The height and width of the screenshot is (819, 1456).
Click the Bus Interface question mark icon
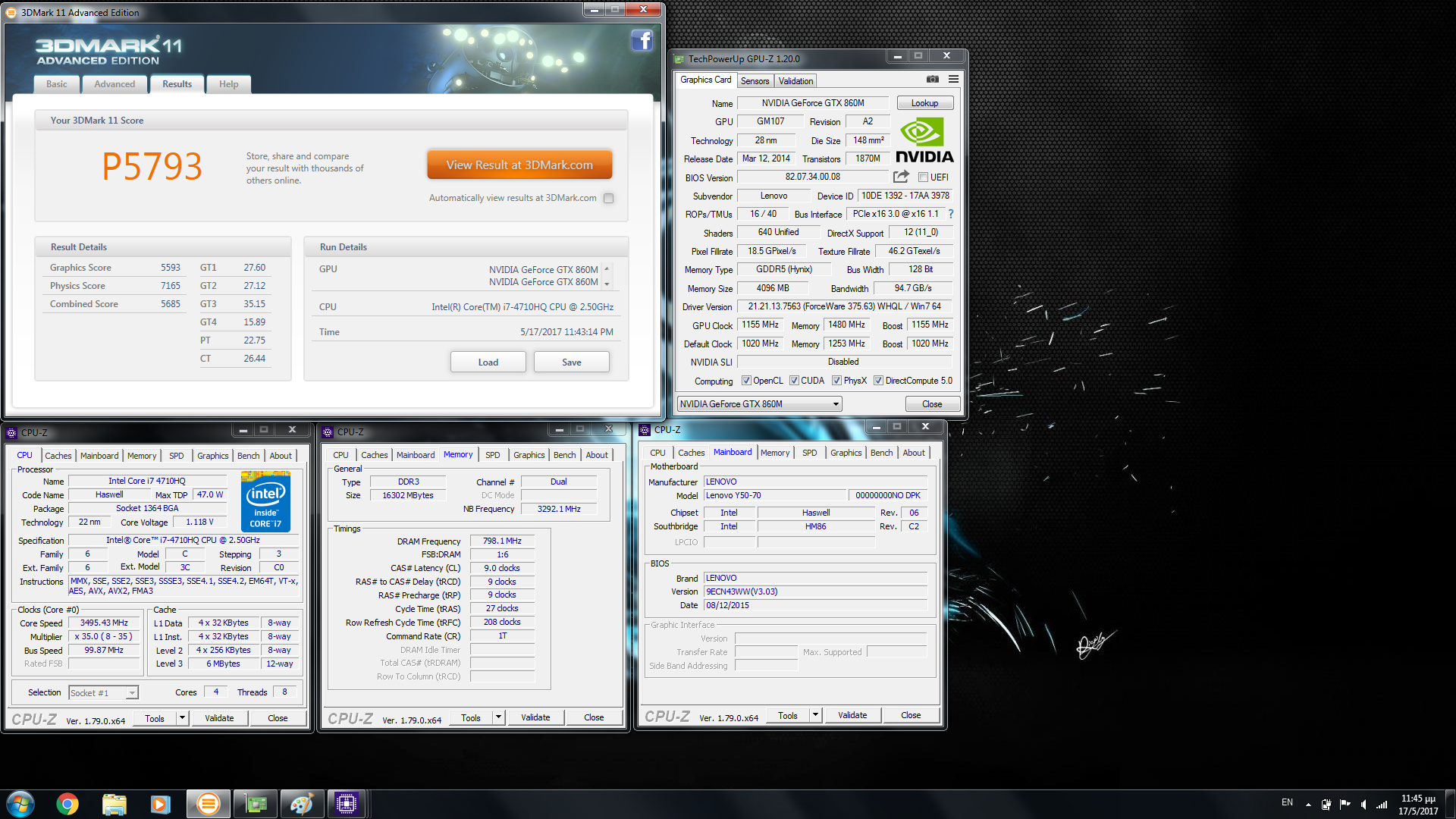950,214
